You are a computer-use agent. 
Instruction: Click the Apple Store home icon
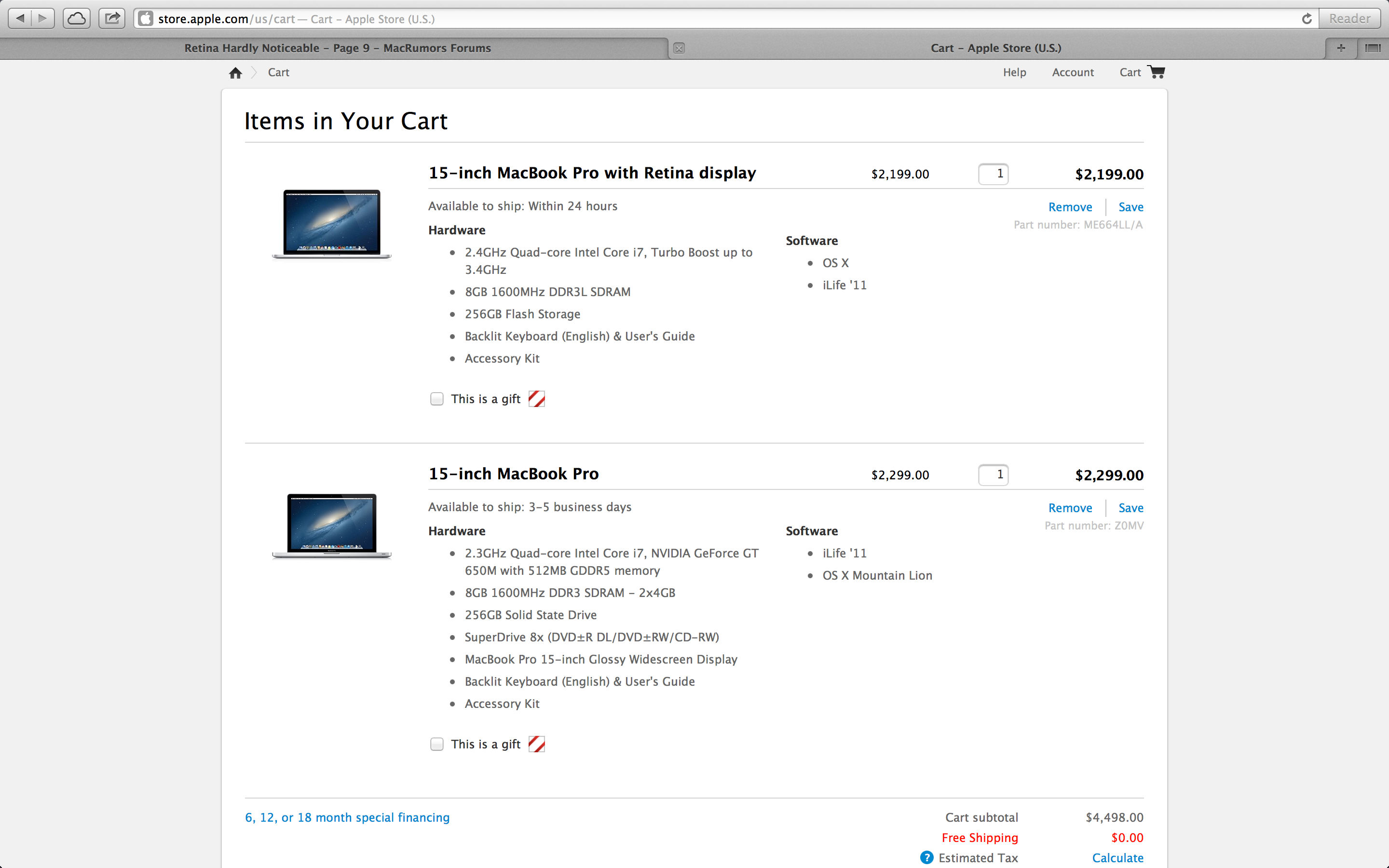pos(235,73)
